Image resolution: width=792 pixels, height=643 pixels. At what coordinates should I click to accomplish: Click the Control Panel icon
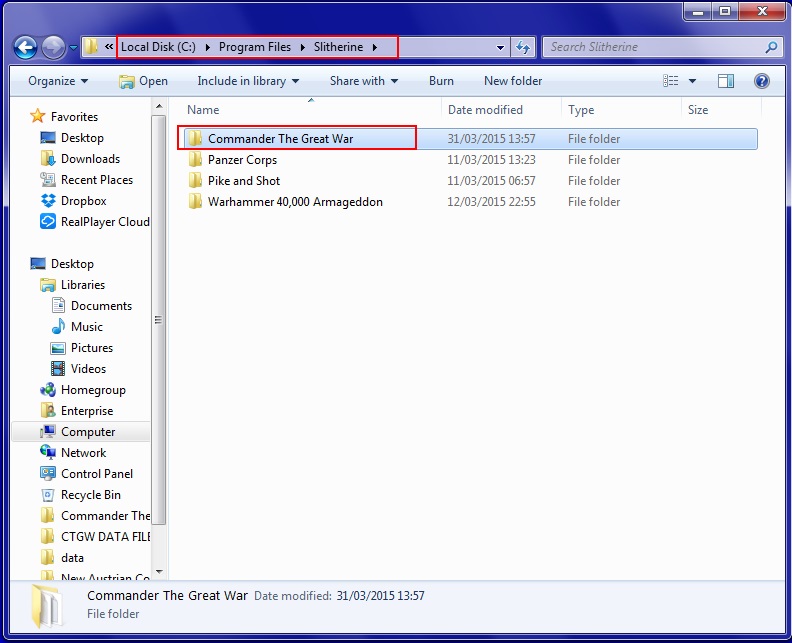pos(48,474)
